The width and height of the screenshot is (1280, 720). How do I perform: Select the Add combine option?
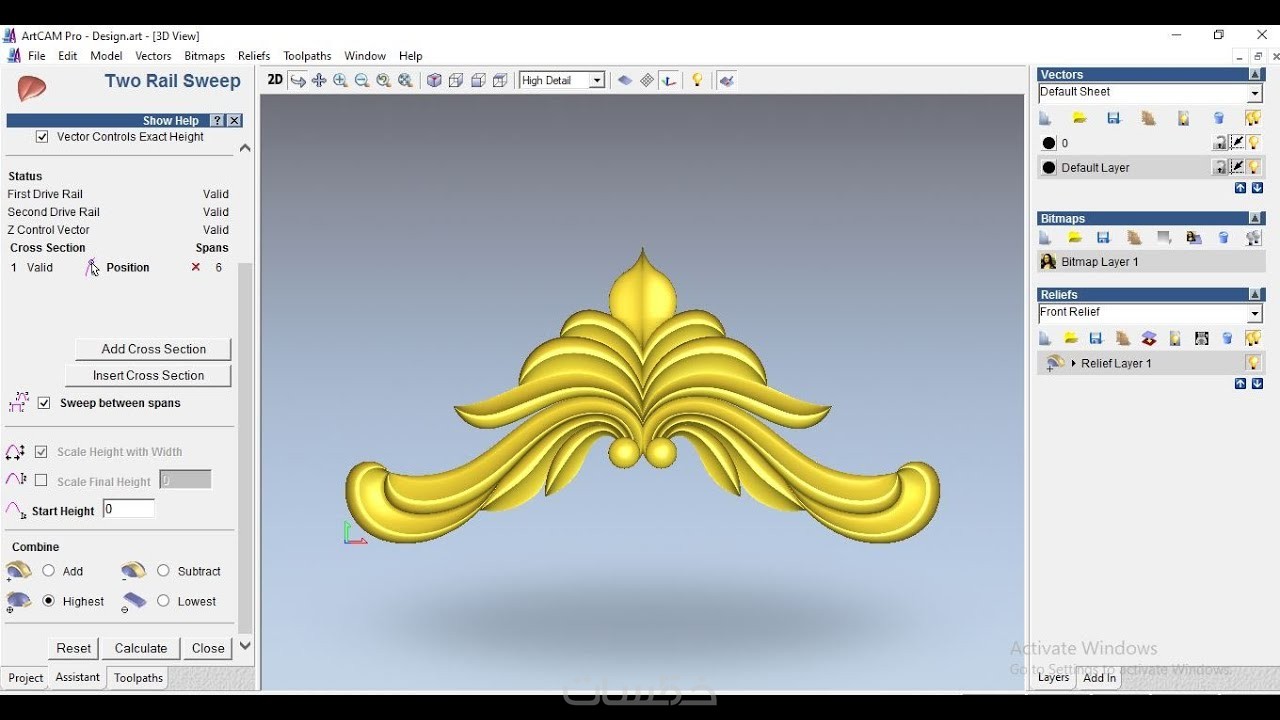(x=49, y=571)
